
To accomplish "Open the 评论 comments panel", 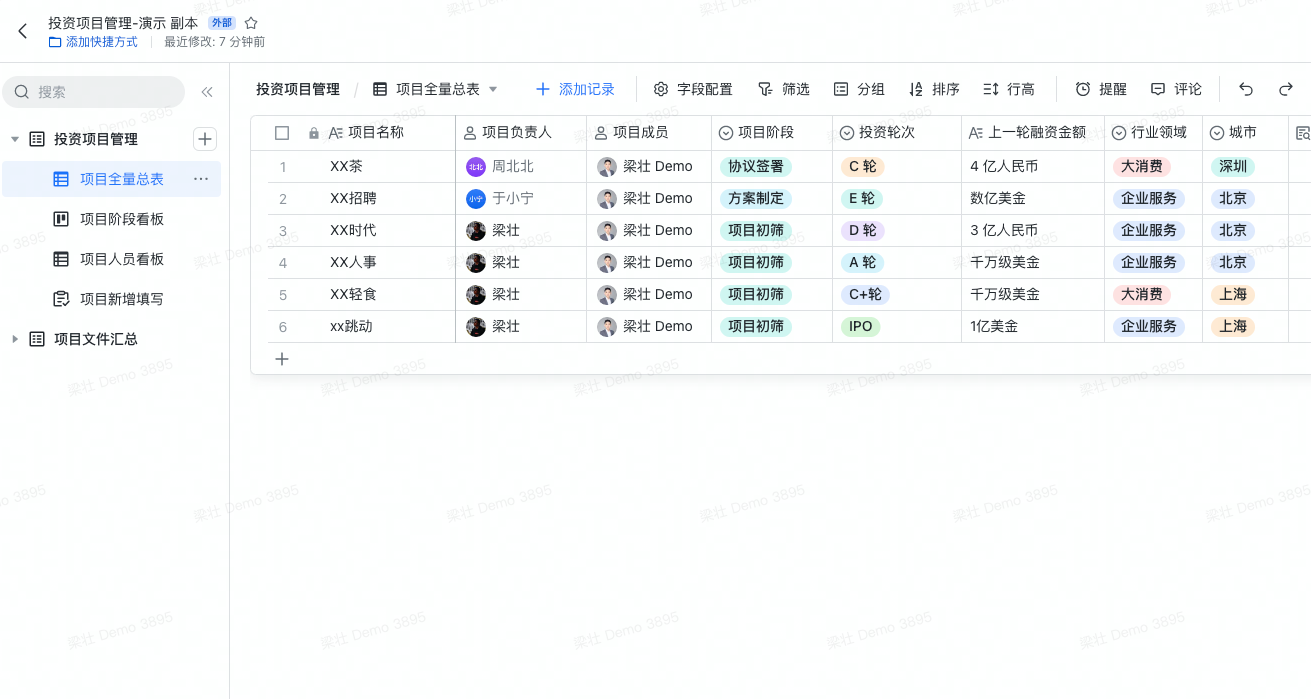I will click(1176, 89).
